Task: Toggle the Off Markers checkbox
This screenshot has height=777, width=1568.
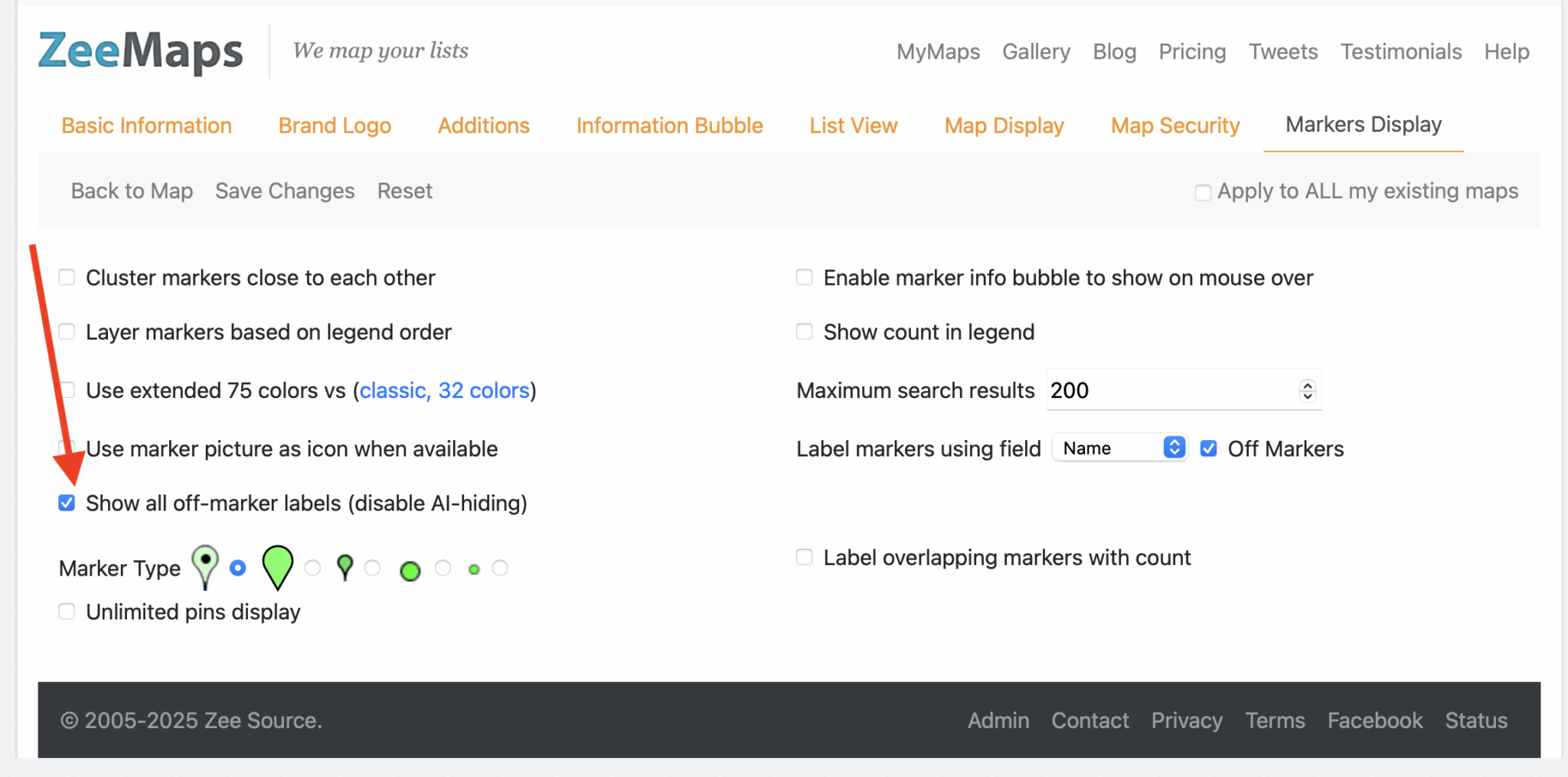Action: (x=1208, y=449)
